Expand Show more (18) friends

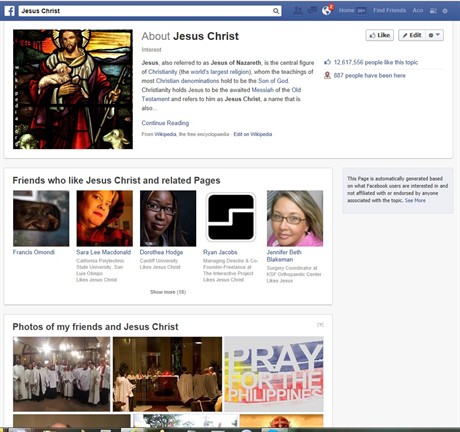(168, 292)
